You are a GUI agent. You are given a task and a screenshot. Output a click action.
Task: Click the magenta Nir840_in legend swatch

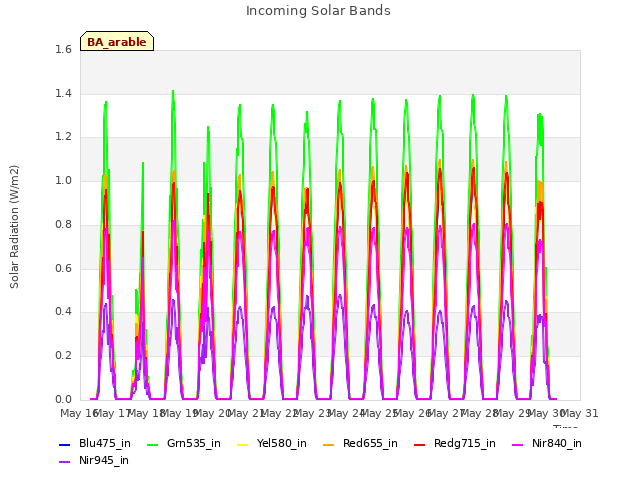click(518, 444)
